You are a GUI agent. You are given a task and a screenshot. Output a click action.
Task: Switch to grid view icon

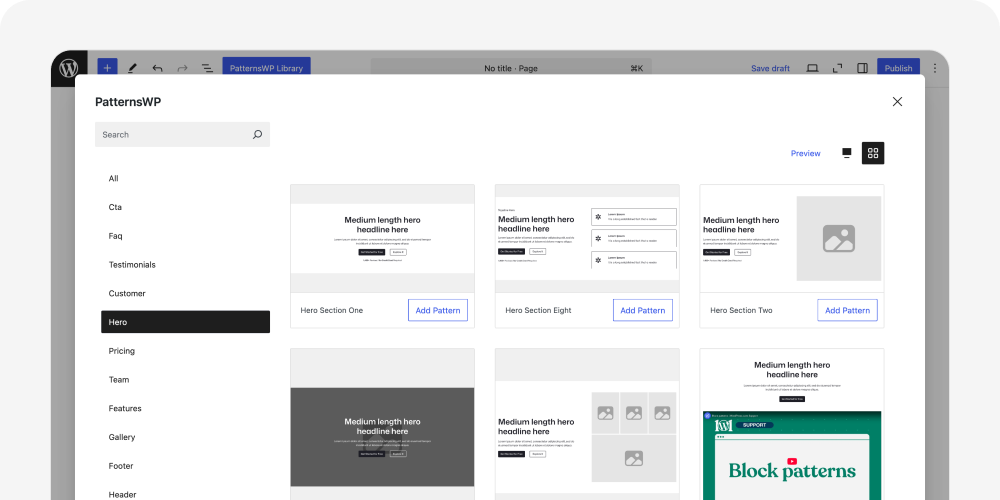(x=873, y=153)
